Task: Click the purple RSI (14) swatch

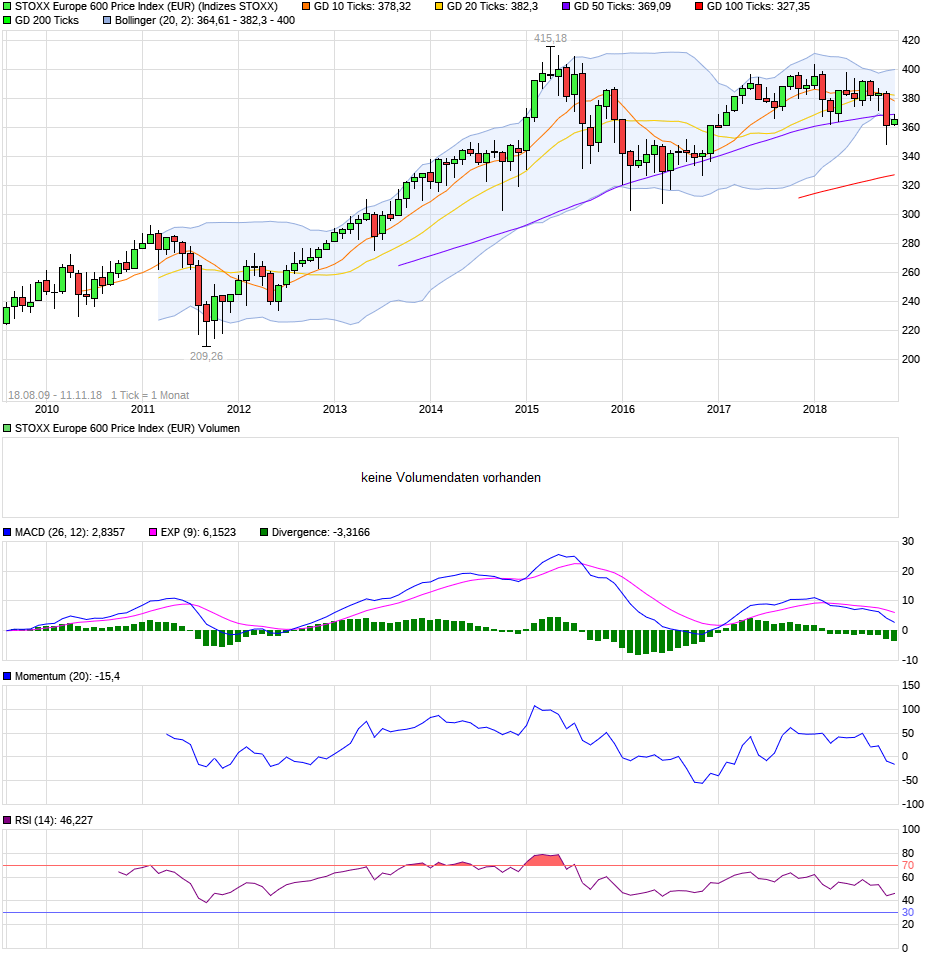Action: [7, 821]
